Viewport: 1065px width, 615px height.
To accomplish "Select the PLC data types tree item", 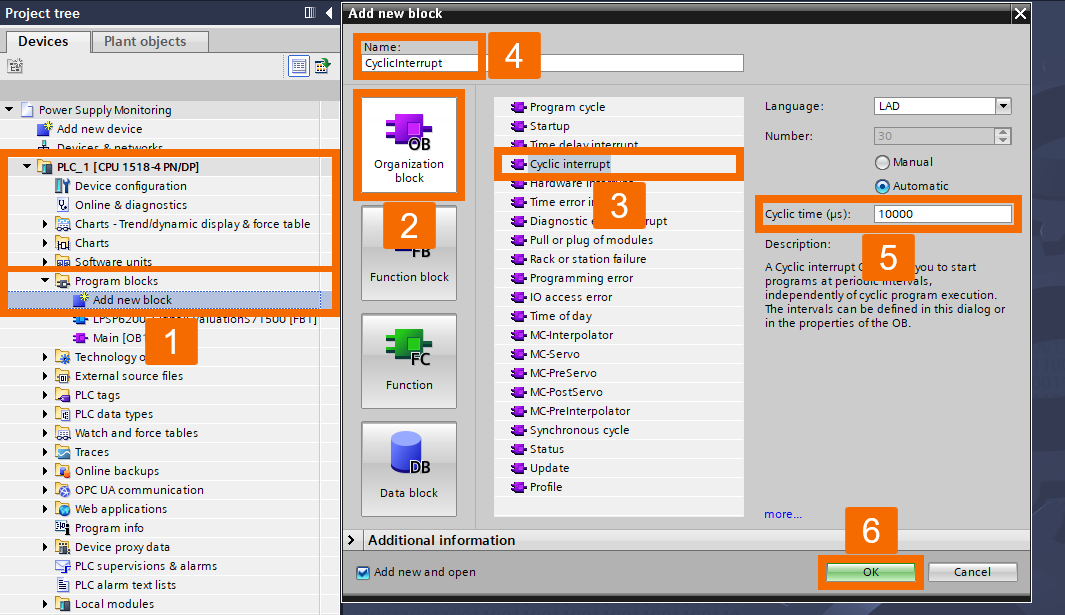I will tap(114, 414).
